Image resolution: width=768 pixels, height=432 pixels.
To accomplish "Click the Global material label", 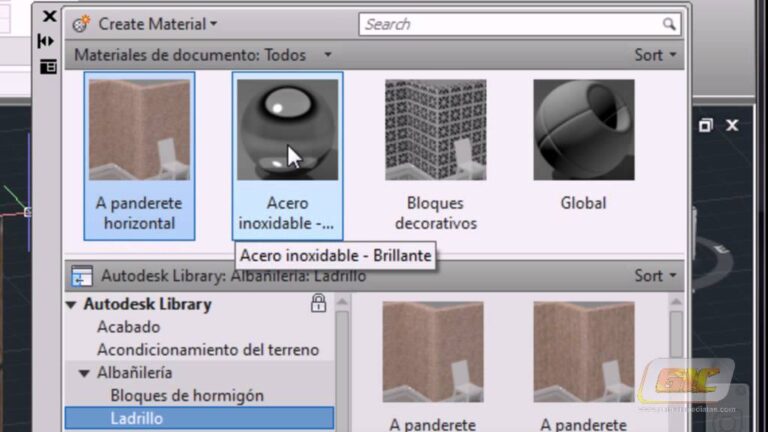I will [x=583, y=203].
